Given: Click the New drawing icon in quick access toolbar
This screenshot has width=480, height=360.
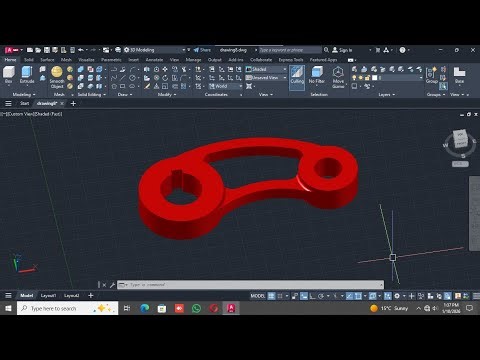Looking at the screenshot, I should [30, 50].
